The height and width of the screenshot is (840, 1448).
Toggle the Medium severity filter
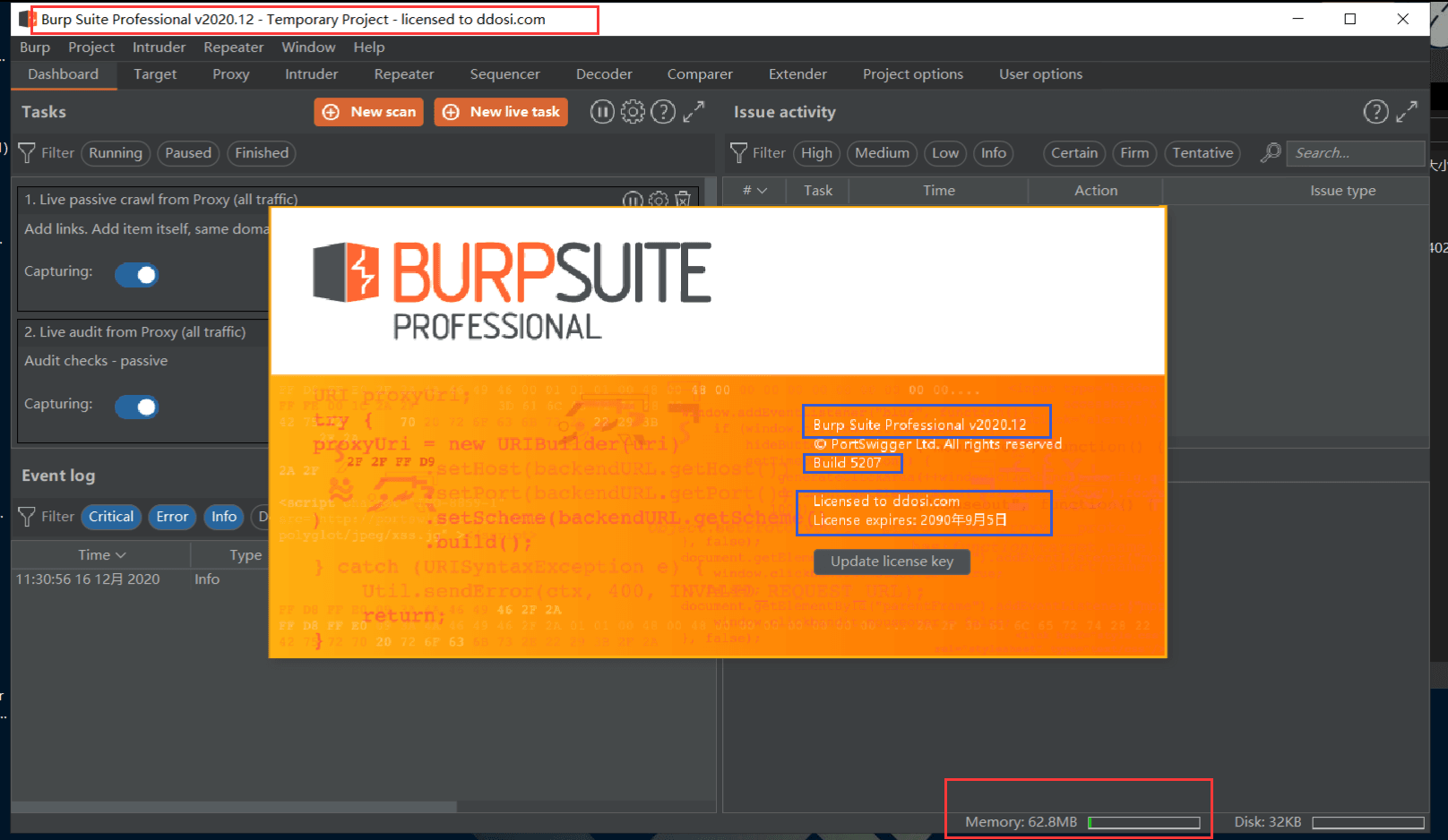click(x=882, y=153)
